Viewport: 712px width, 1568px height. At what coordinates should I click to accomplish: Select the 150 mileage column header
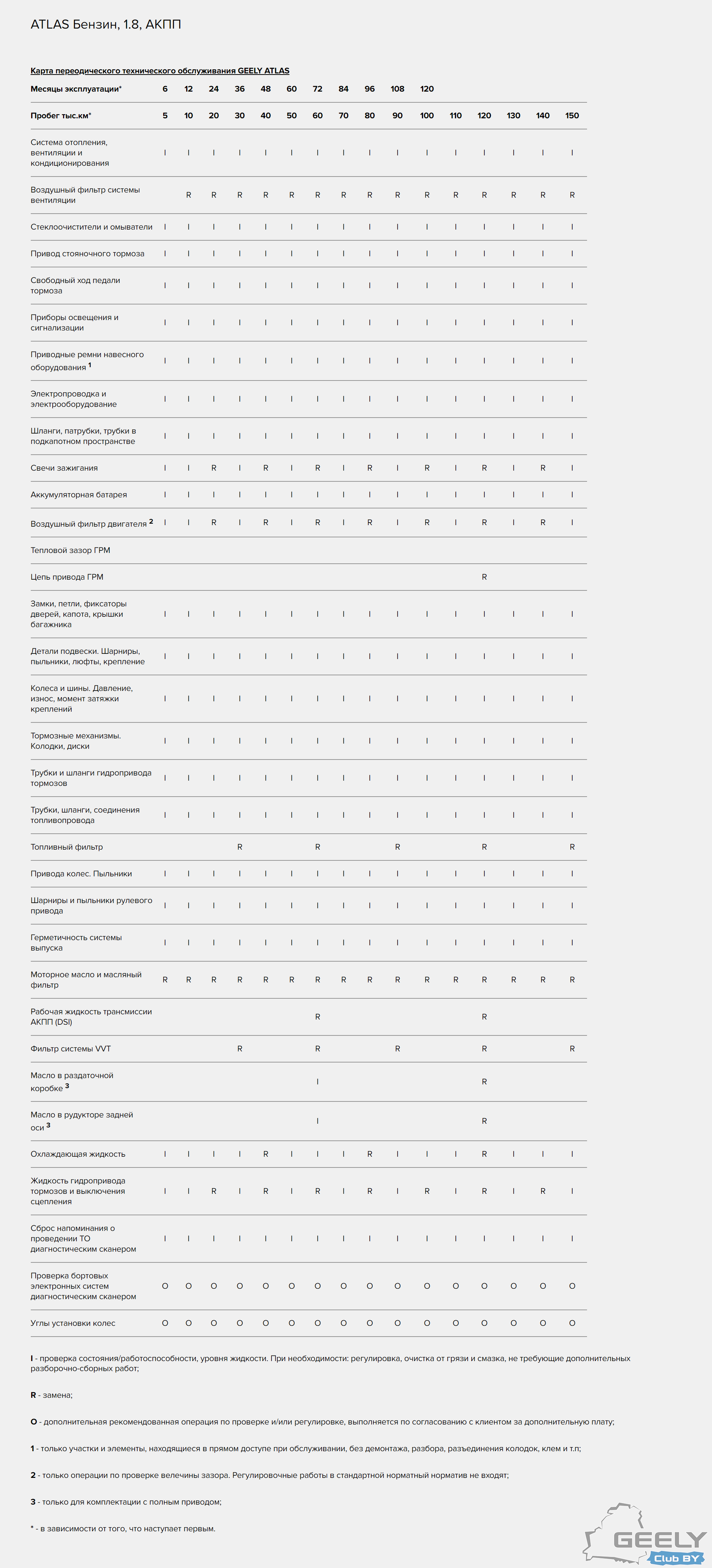(572, 116)
